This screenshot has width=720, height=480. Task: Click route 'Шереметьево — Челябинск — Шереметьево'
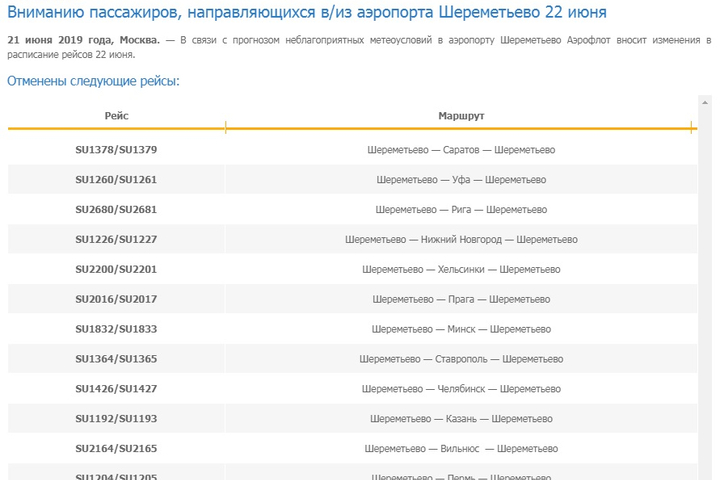click(461, 389)
